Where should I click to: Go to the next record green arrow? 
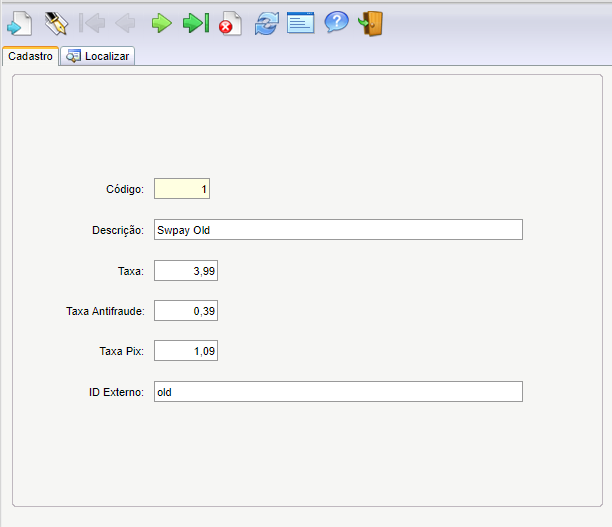[x=162, y=23]
